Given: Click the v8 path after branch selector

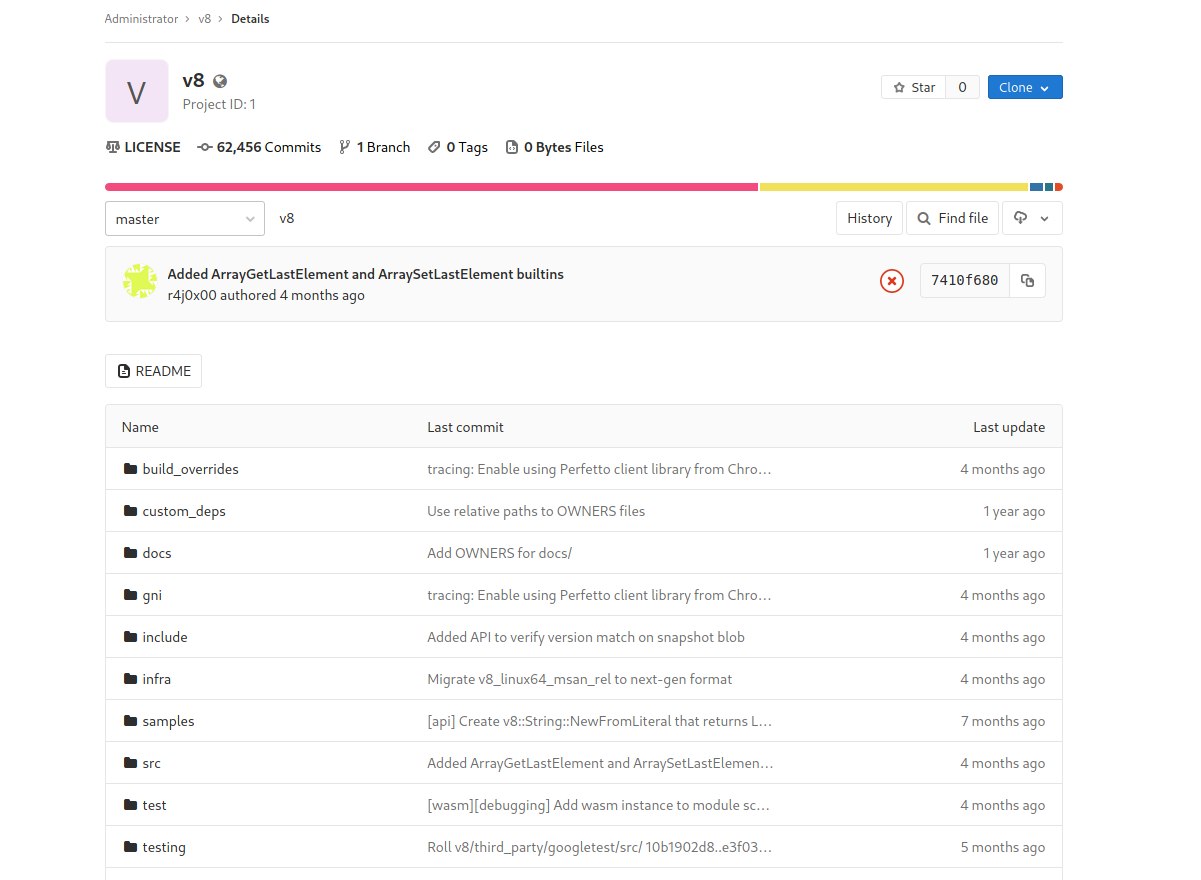Looking at the screenshot, I should [x=287, y=218].
